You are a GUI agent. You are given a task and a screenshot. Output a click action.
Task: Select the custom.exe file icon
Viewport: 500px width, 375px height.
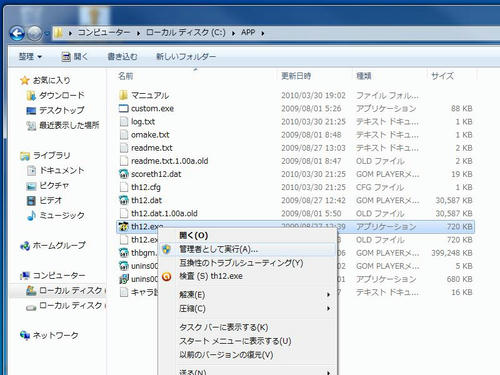123,108
